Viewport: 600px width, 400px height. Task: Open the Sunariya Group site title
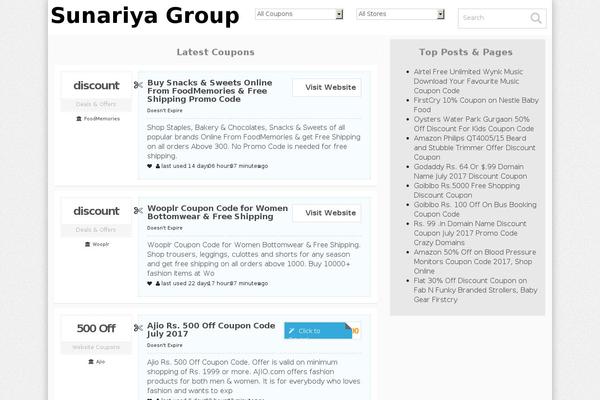tap(145, 16)
